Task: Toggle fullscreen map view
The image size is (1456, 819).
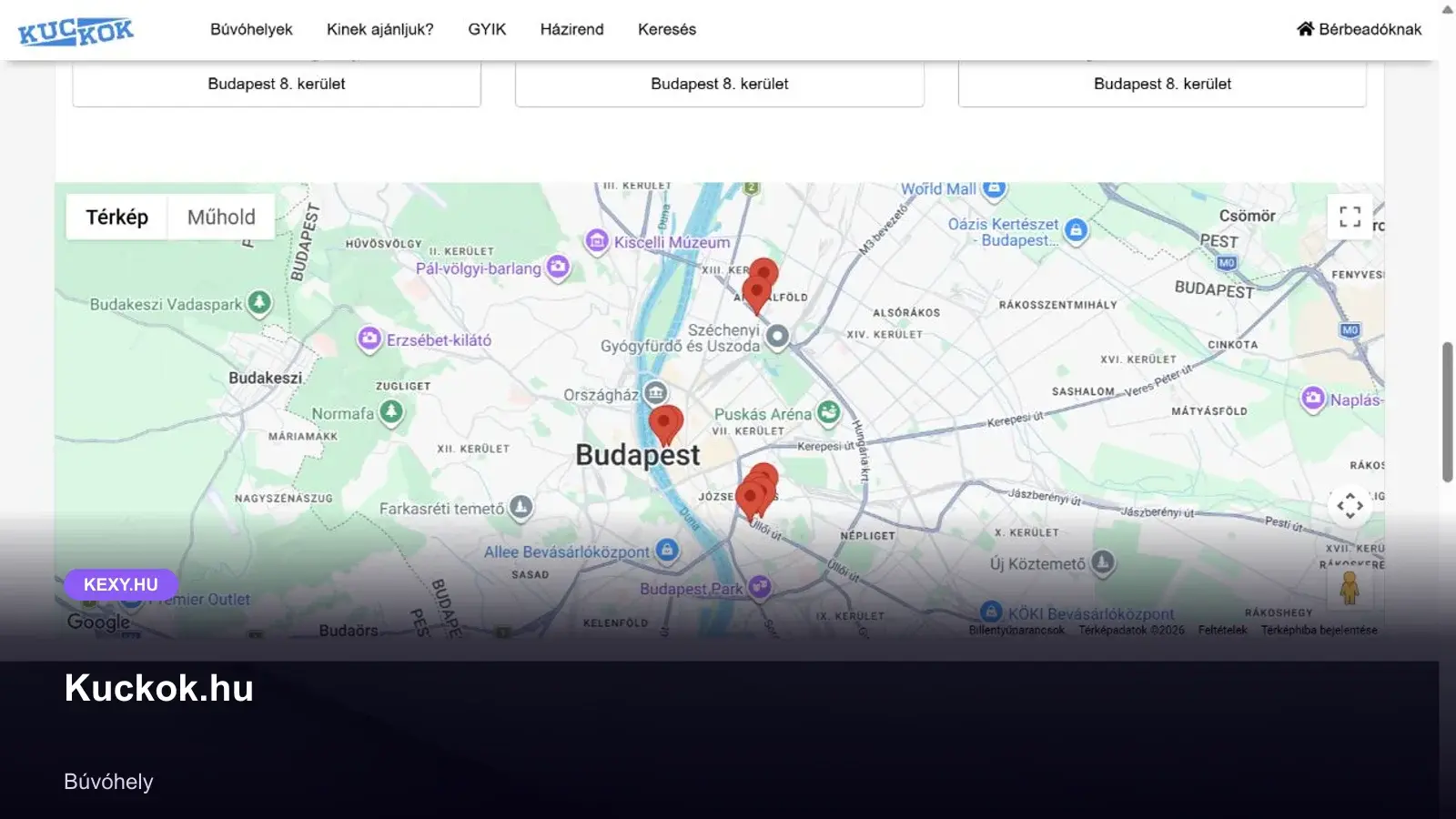Action: (1350, 217)
